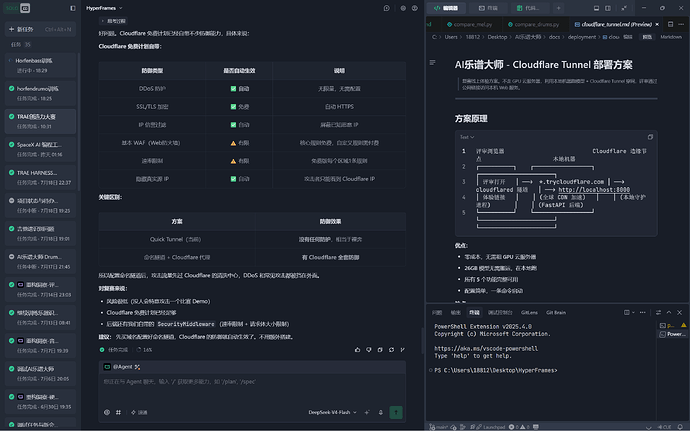The width and height of the screenshot is (690, 431).
Task: Click the sparkle optimize prompt icon
Action: 367,412
